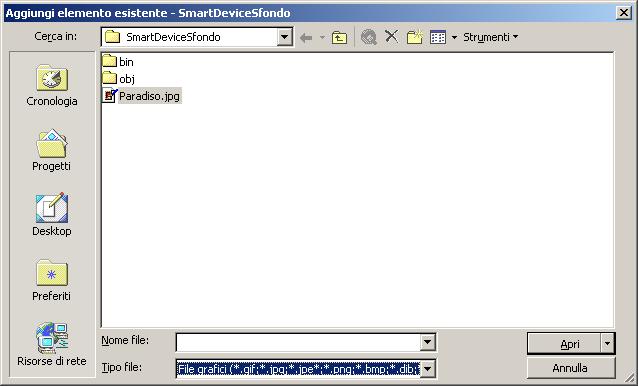
Task: Open the Preferiti favorites shortcut
Action: point(51,280)
